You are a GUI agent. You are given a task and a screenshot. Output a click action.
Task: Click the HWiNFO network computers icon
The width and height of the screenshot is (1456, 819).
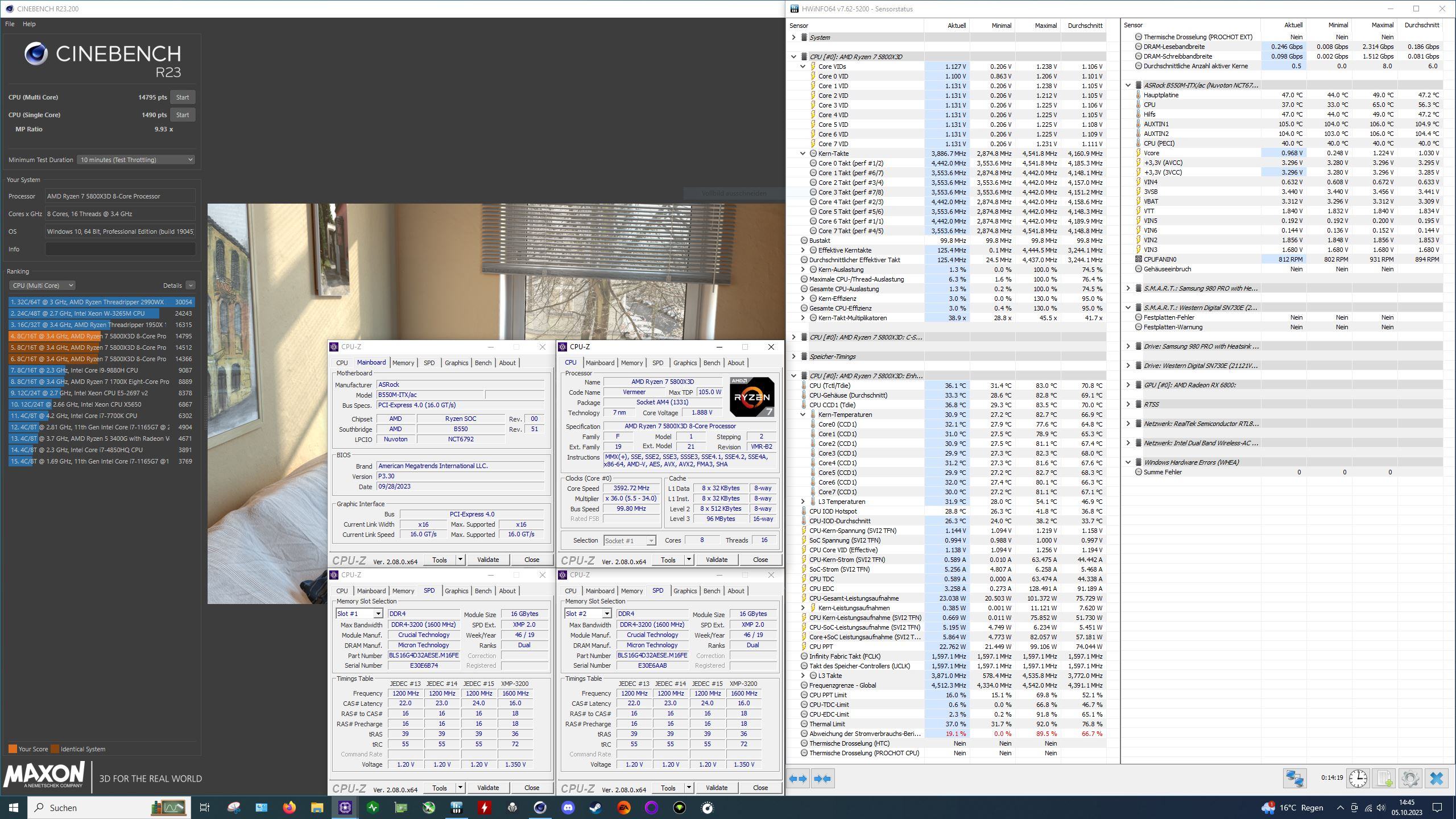pos(1294,778)
